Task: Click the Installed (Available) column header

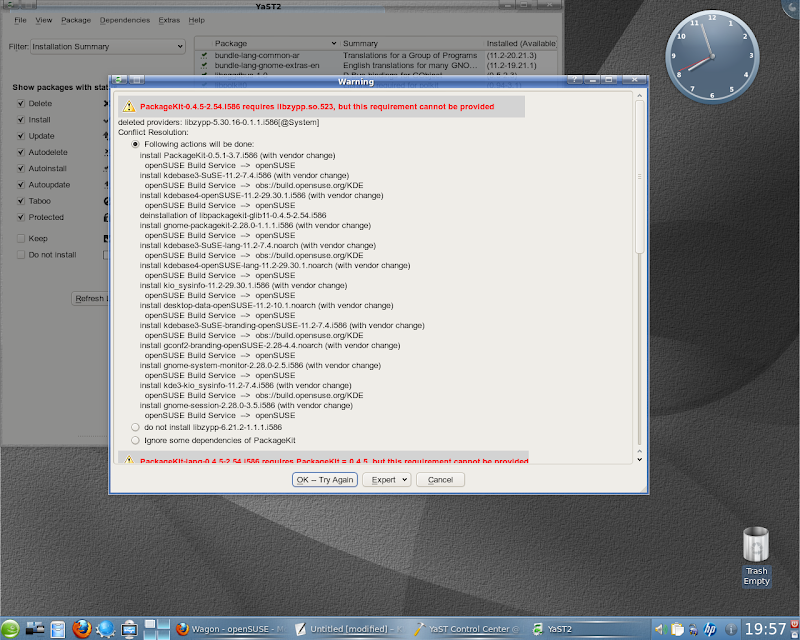Action: [x=520, y=43]
